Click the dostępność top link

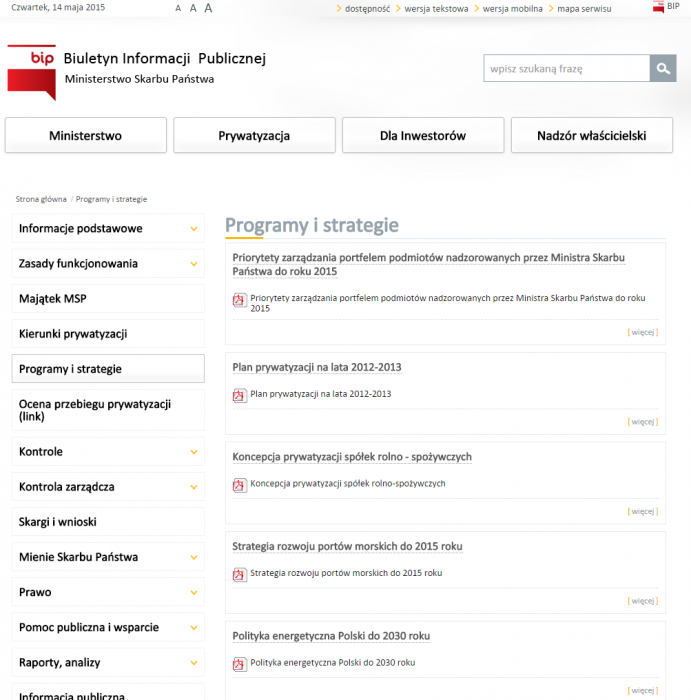pos(367,8)
